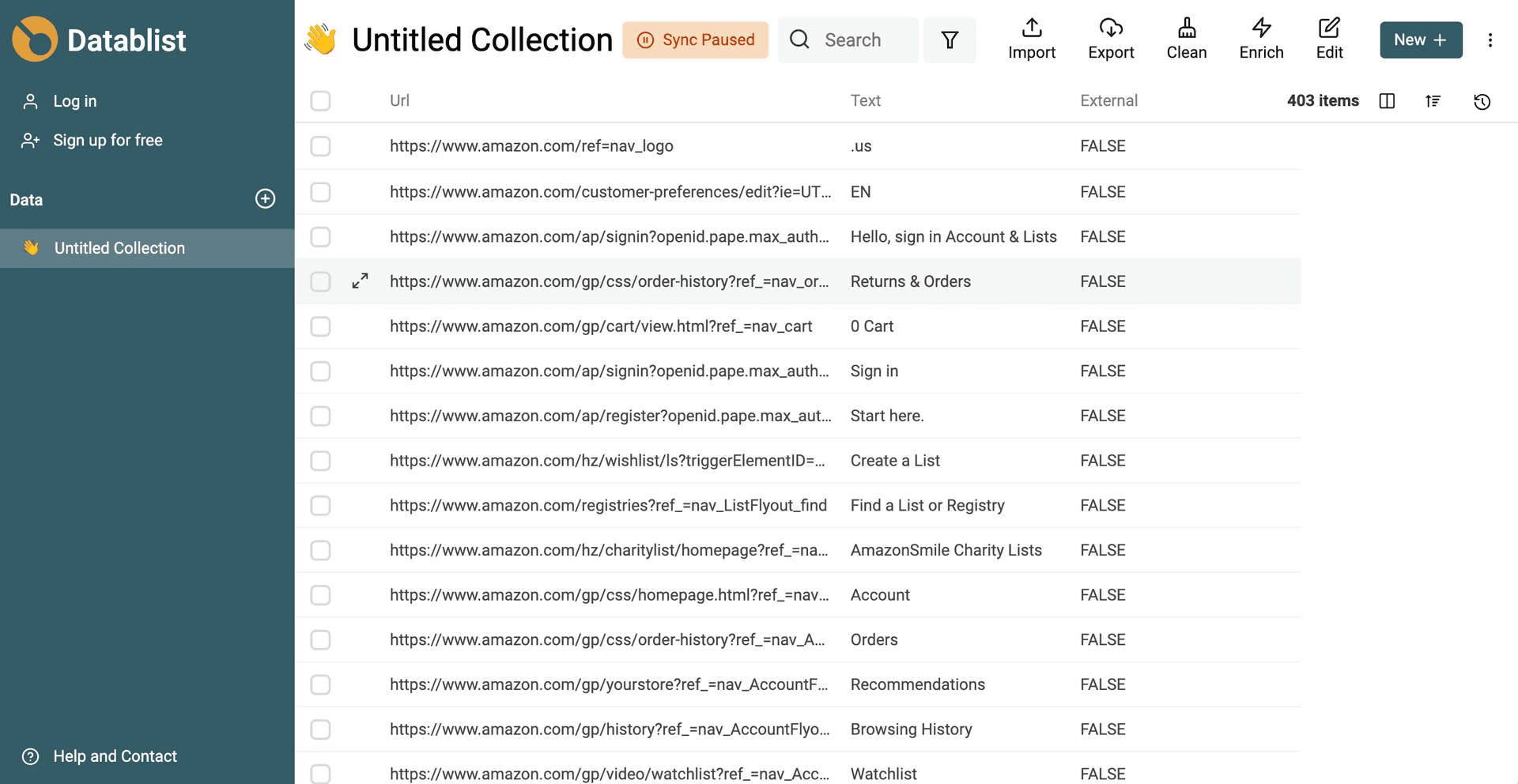Screen dimensions: 1518x784
Task: Open the three-dot overflow menu
Action: click(1491, 40)
